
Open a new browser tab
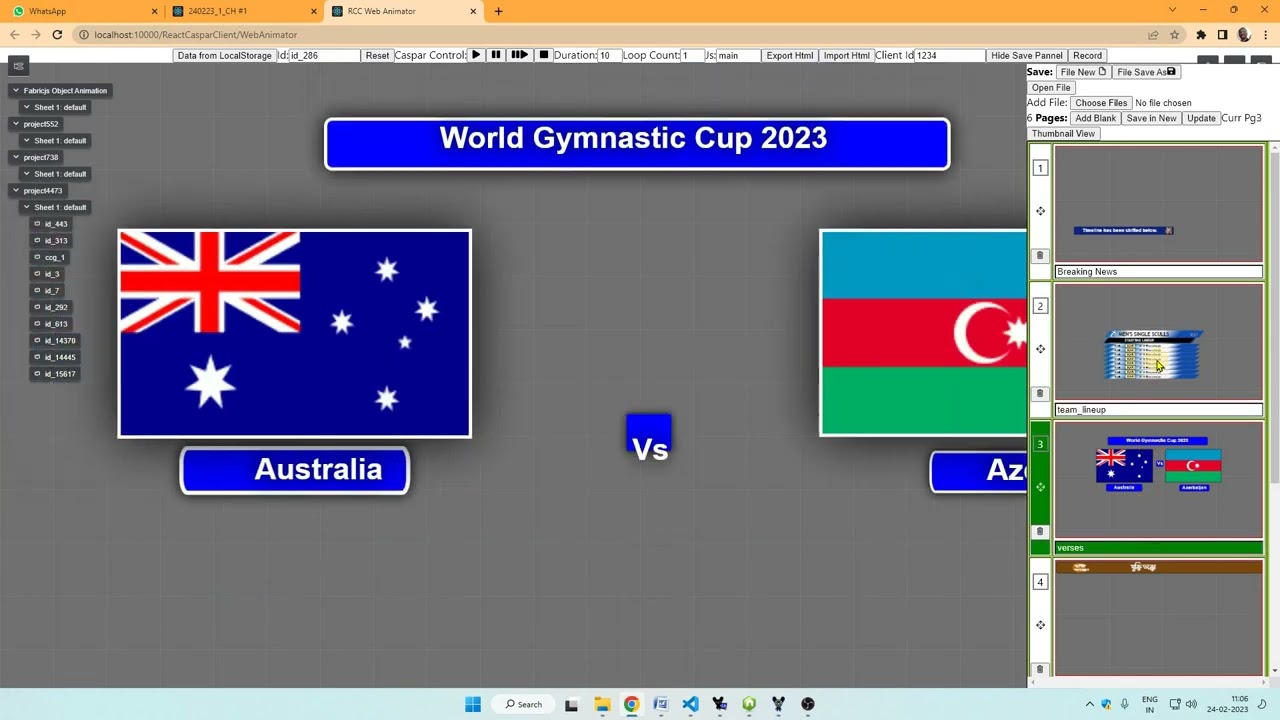coord(499,11)
